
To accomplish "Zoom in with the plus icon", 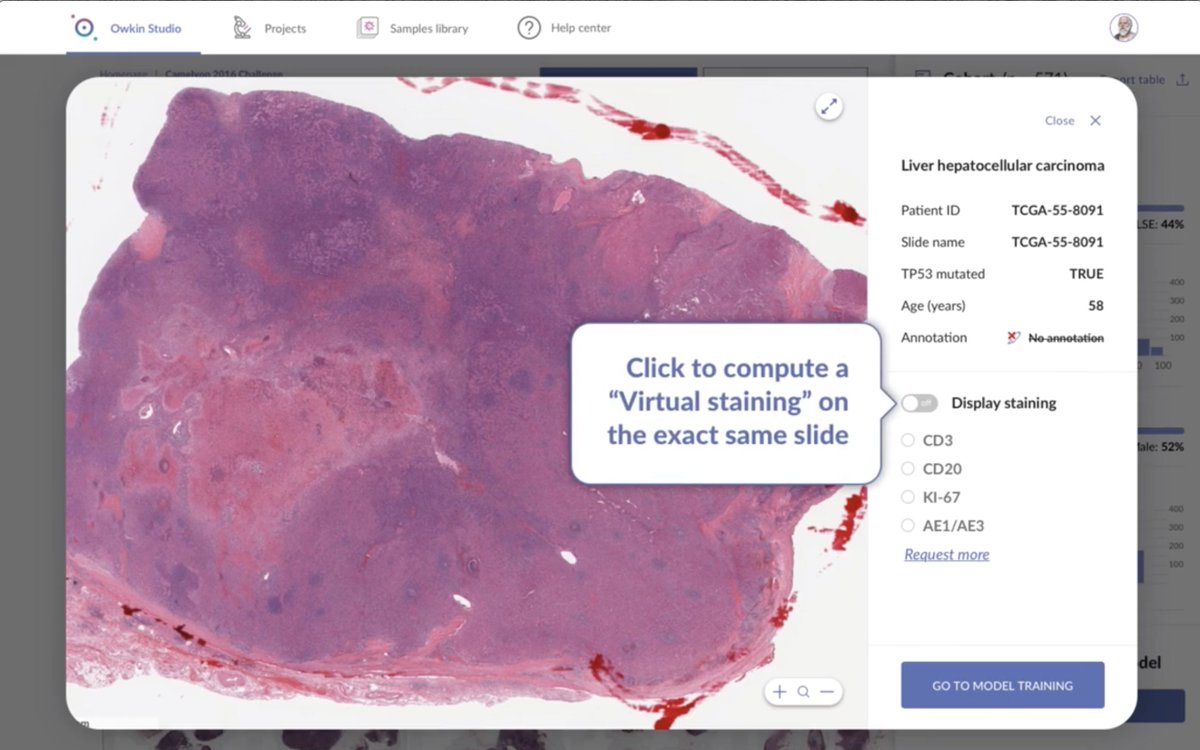I will click(780, 691).
